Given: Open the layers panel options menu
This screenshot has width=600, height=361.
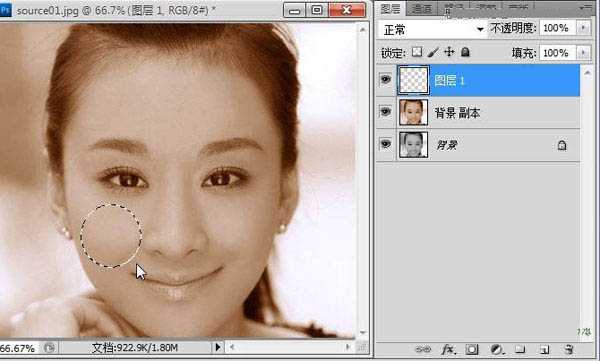Looking at the screenshot, I should coord(585,7).
